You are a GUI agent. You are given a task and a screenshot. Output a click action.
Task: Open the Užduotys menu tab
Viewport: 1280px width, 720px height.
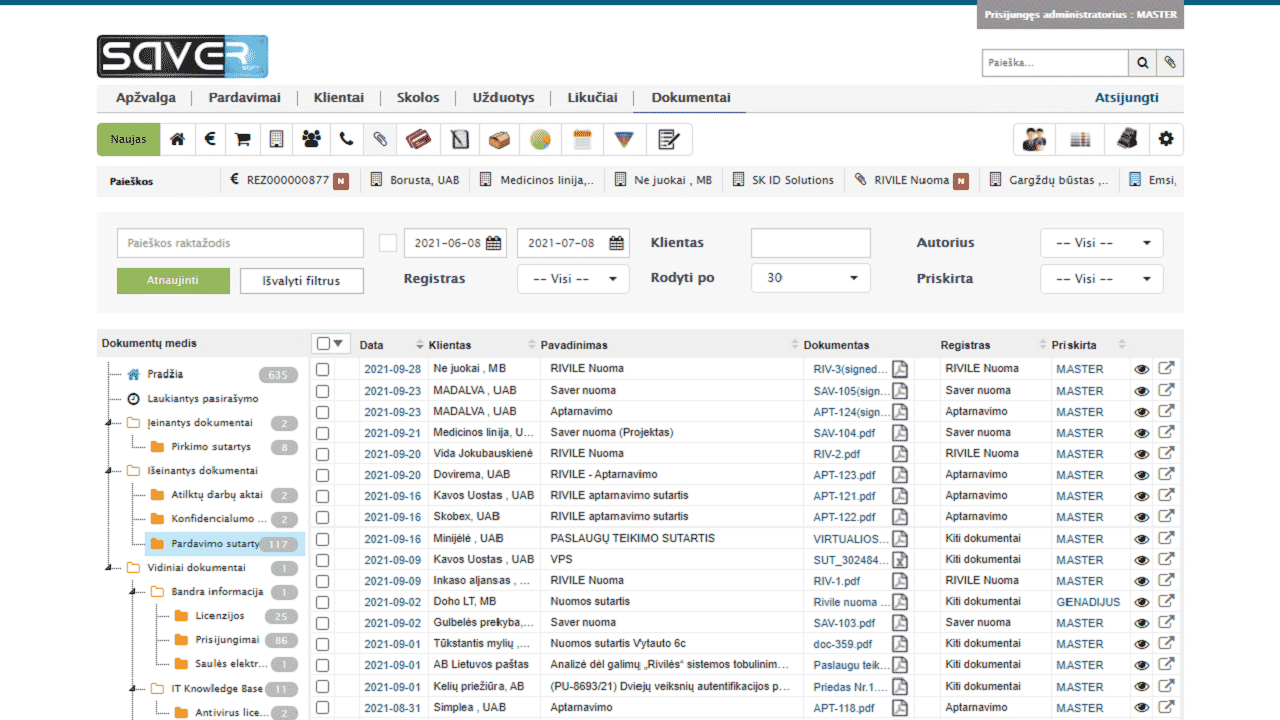(503, 98)
